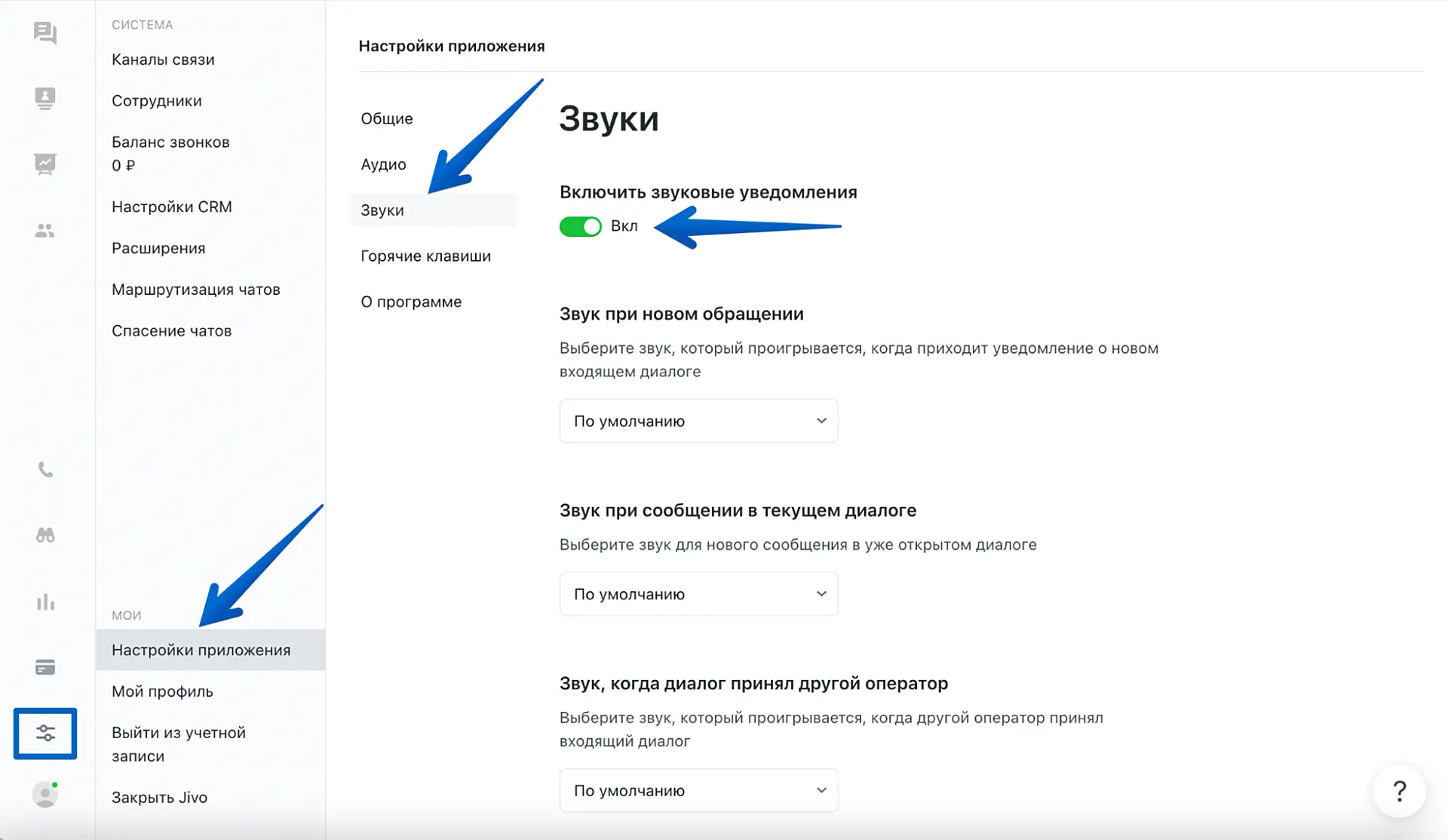Open the Горячие клавиши tab
The height and width of the screenshot is (840, 1448).
click(x=425, y=256)
